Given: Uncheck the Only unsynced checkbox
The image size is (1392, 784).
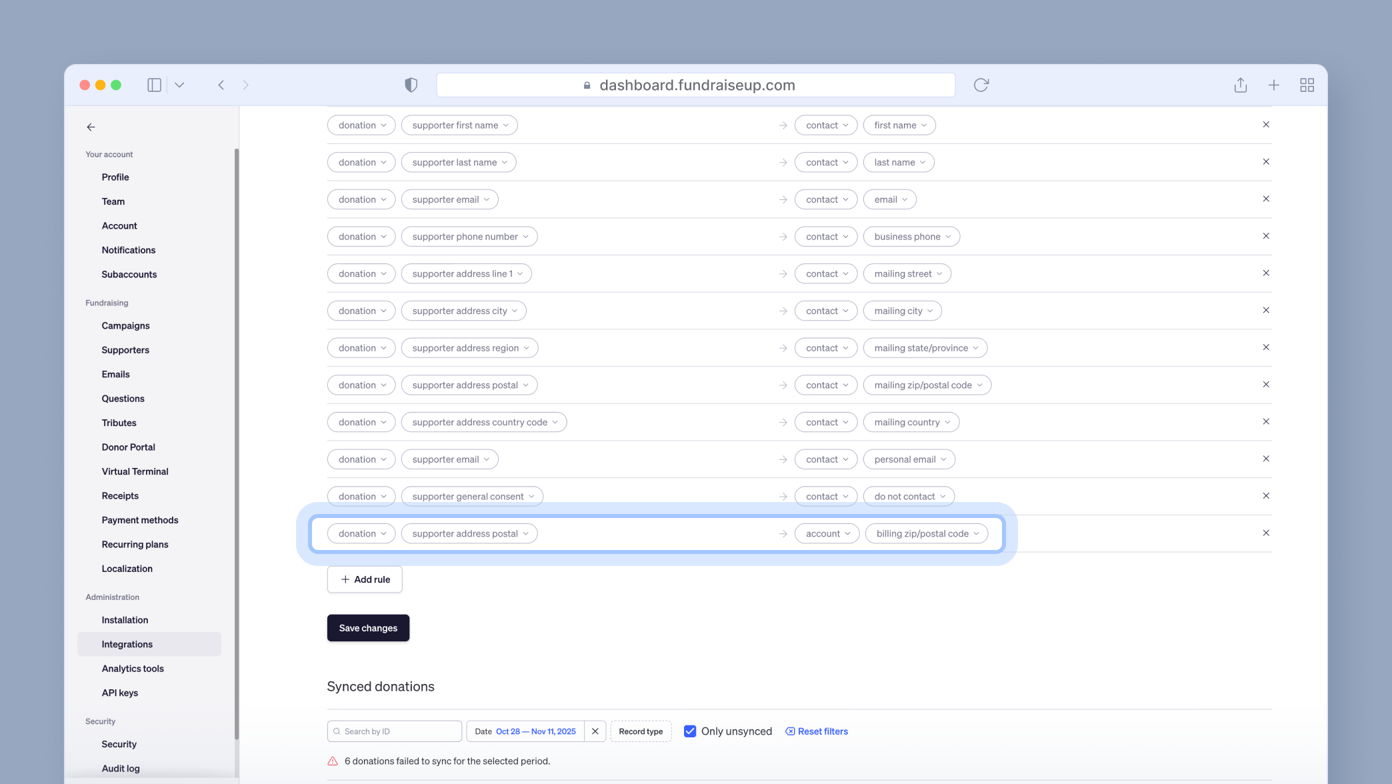Looking at the screenshot, I should pyautogui.click(x=690, y=731).
